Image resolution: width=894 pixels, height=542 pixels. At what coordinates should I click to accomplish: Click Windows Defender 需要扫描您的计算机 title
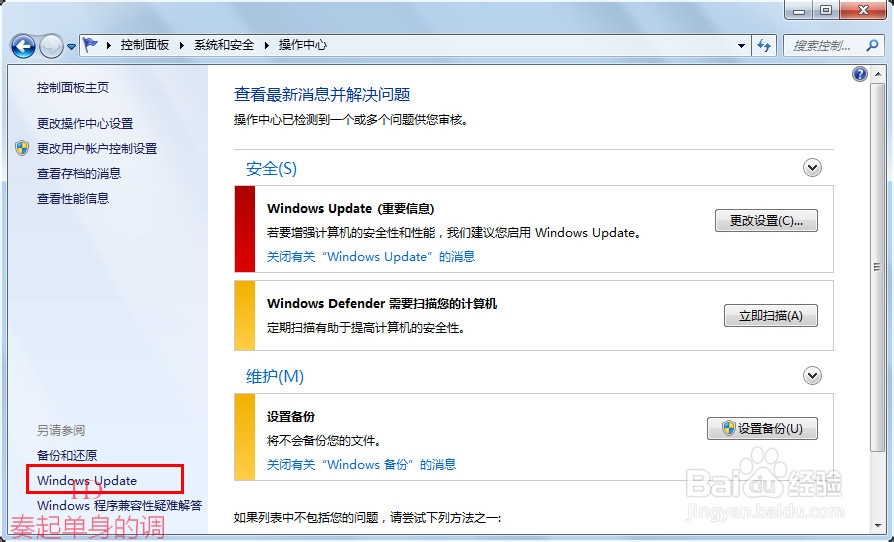[382, 303]
